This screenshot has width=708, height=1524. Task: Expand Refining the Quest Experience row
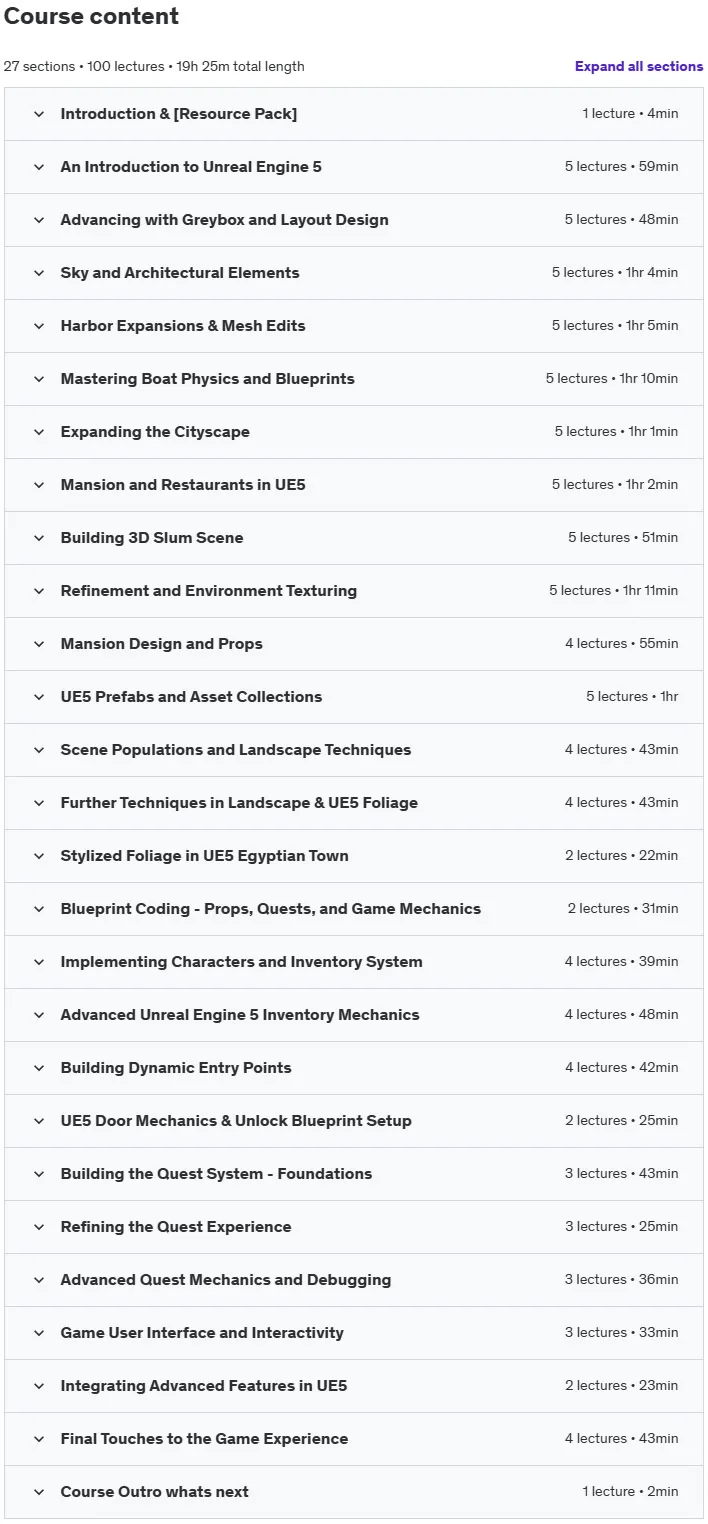pos(354,1227)
